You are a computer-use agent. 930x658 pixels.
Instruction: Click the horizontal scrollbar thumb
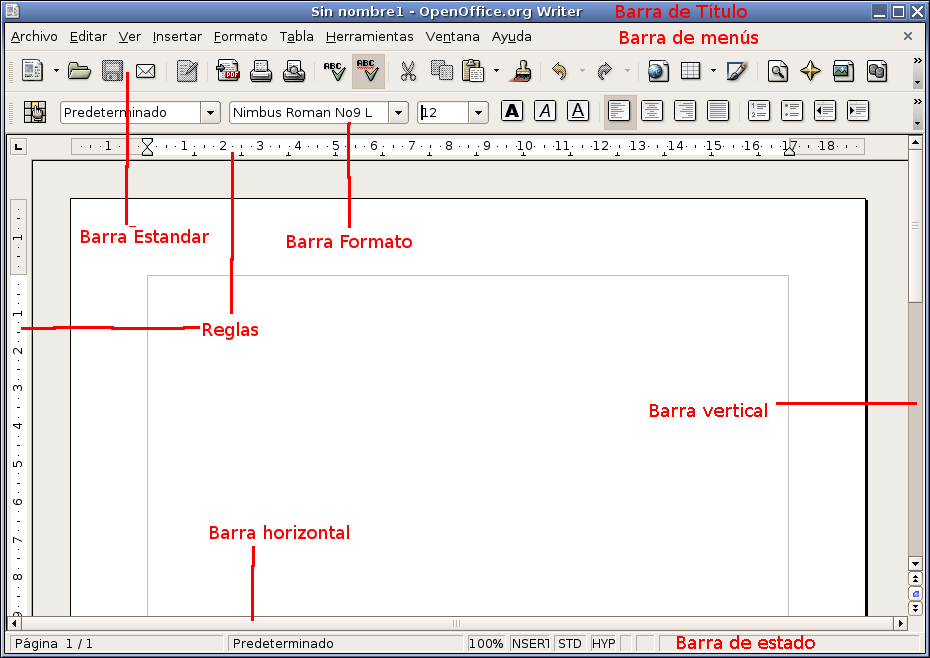[x=457, y=623]
